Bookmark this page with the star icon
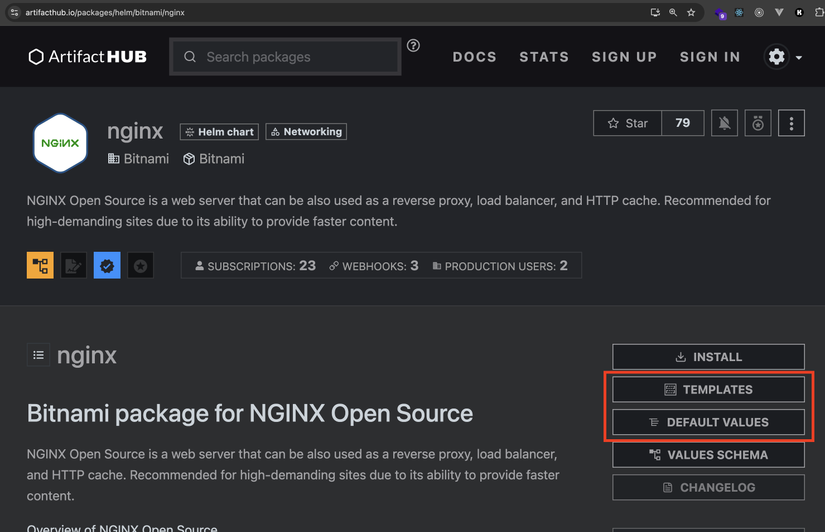825x532 pixels. click(691, 13)
